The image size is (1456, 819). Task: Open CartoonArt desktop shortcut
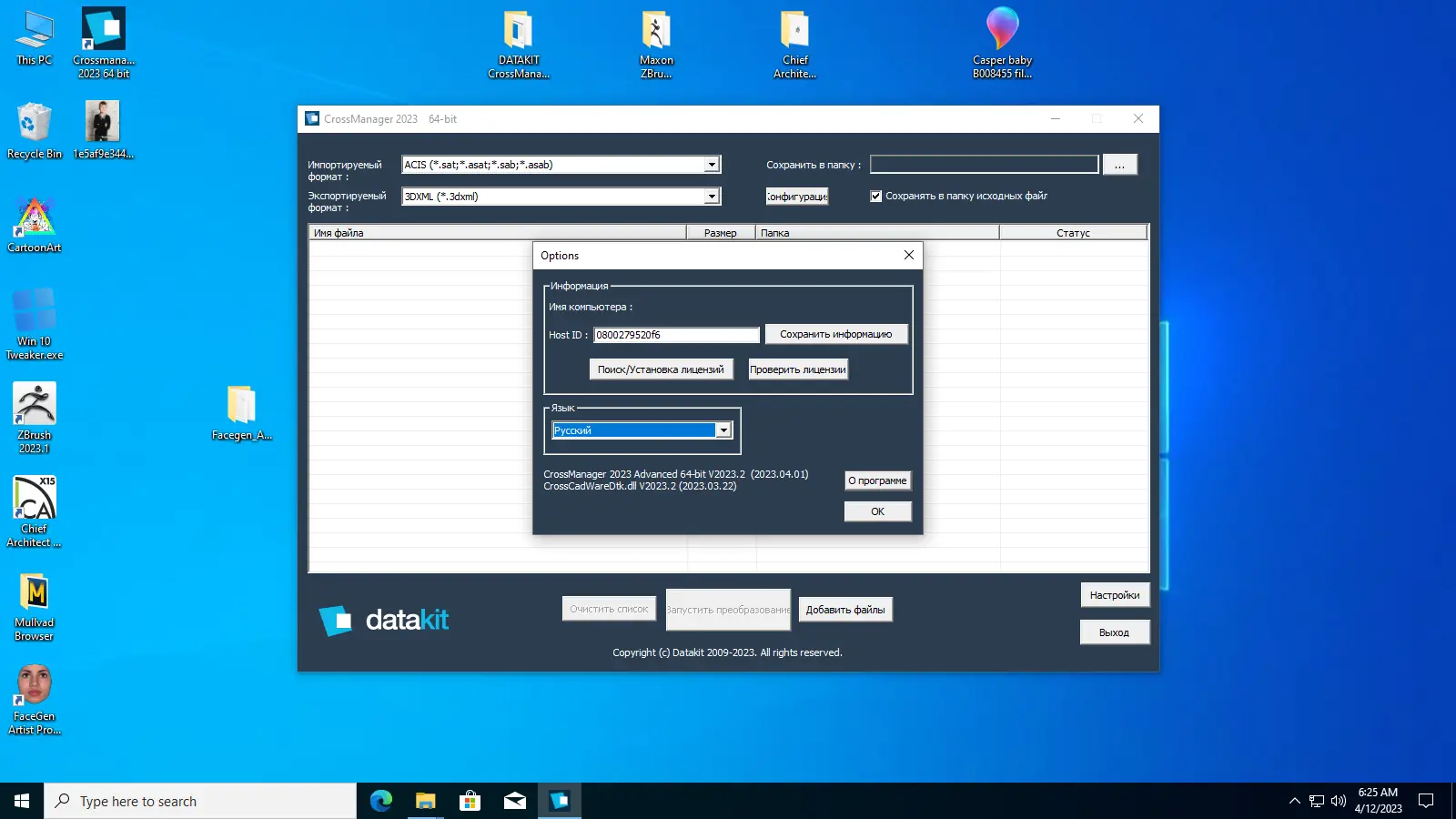(x=35, y=225)
